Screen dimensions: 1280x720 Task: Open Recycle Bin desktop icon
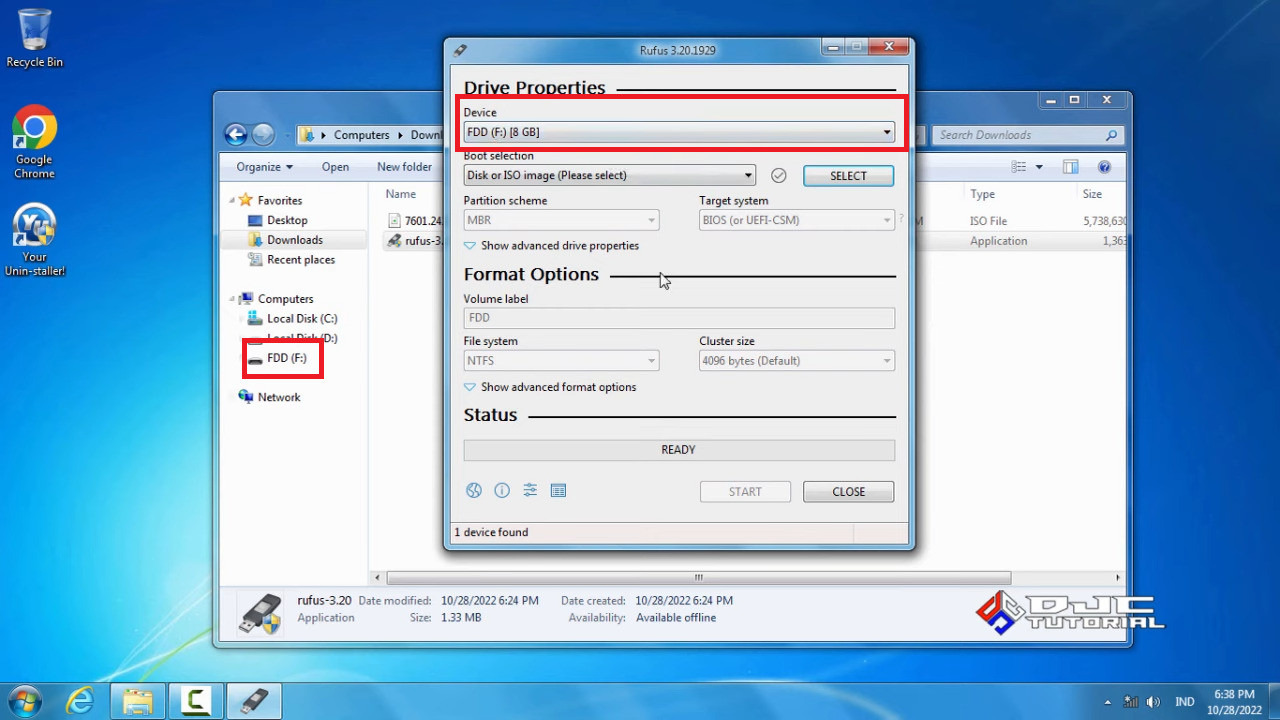click(x=34, y=38)
